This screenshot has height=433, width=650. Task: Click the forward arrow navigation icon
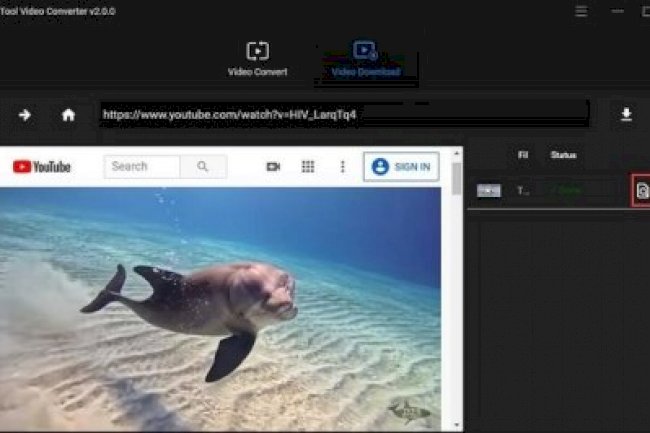coord(25,115)
